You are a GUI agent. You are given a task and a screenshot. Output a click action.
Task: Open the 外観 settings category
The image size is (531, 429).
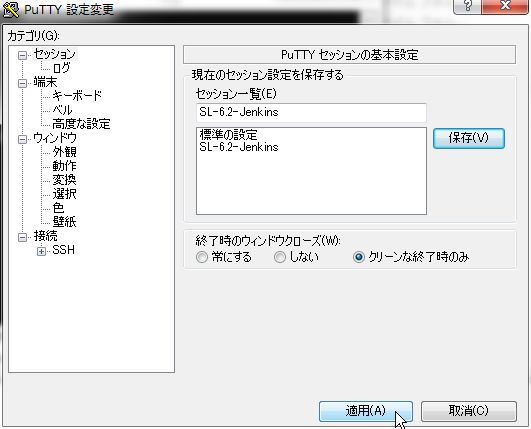[x=64, y=152]
